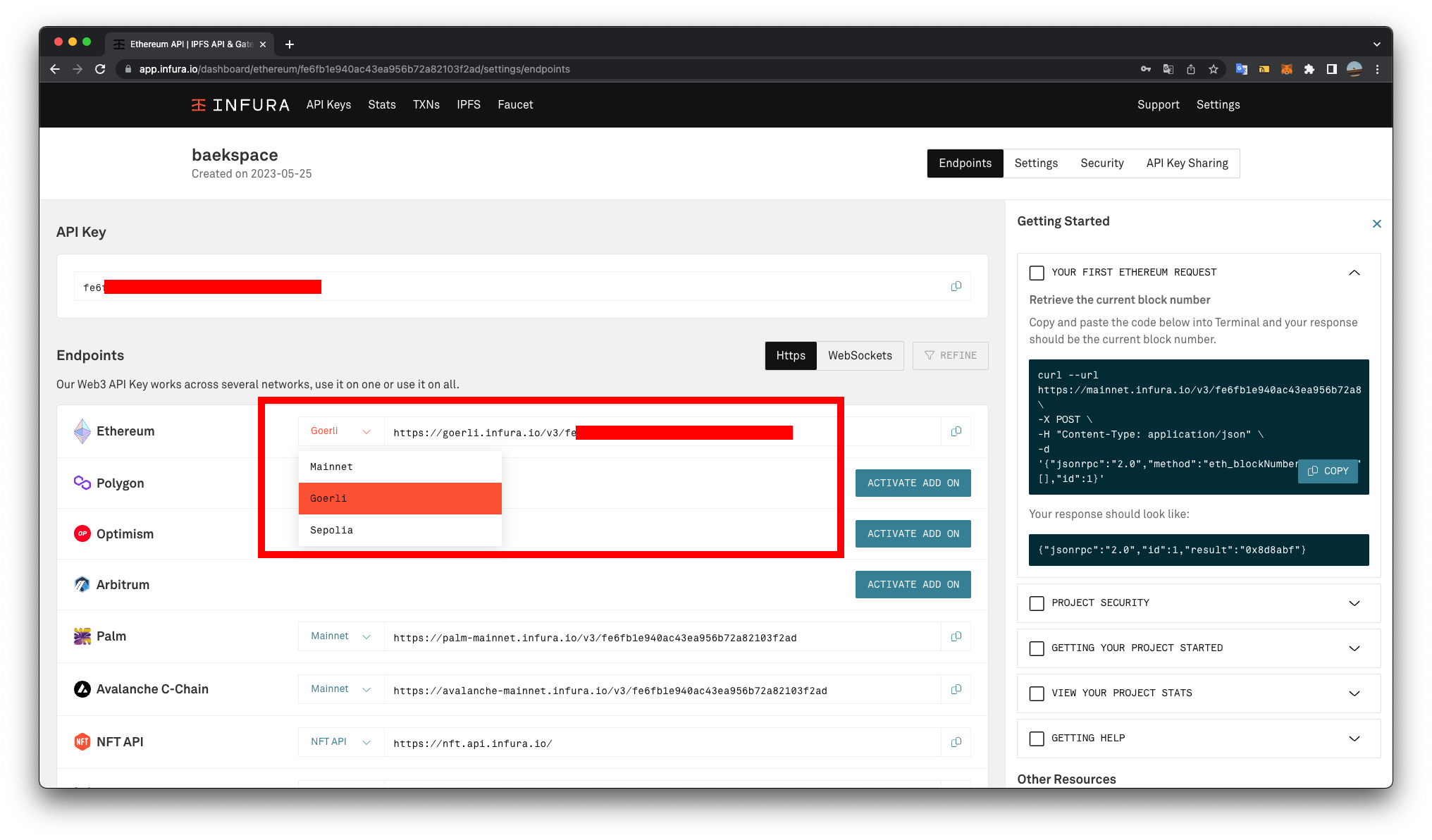Switch to the WebSockets tab
The image size is (1432, 840).
click(860, 356)
